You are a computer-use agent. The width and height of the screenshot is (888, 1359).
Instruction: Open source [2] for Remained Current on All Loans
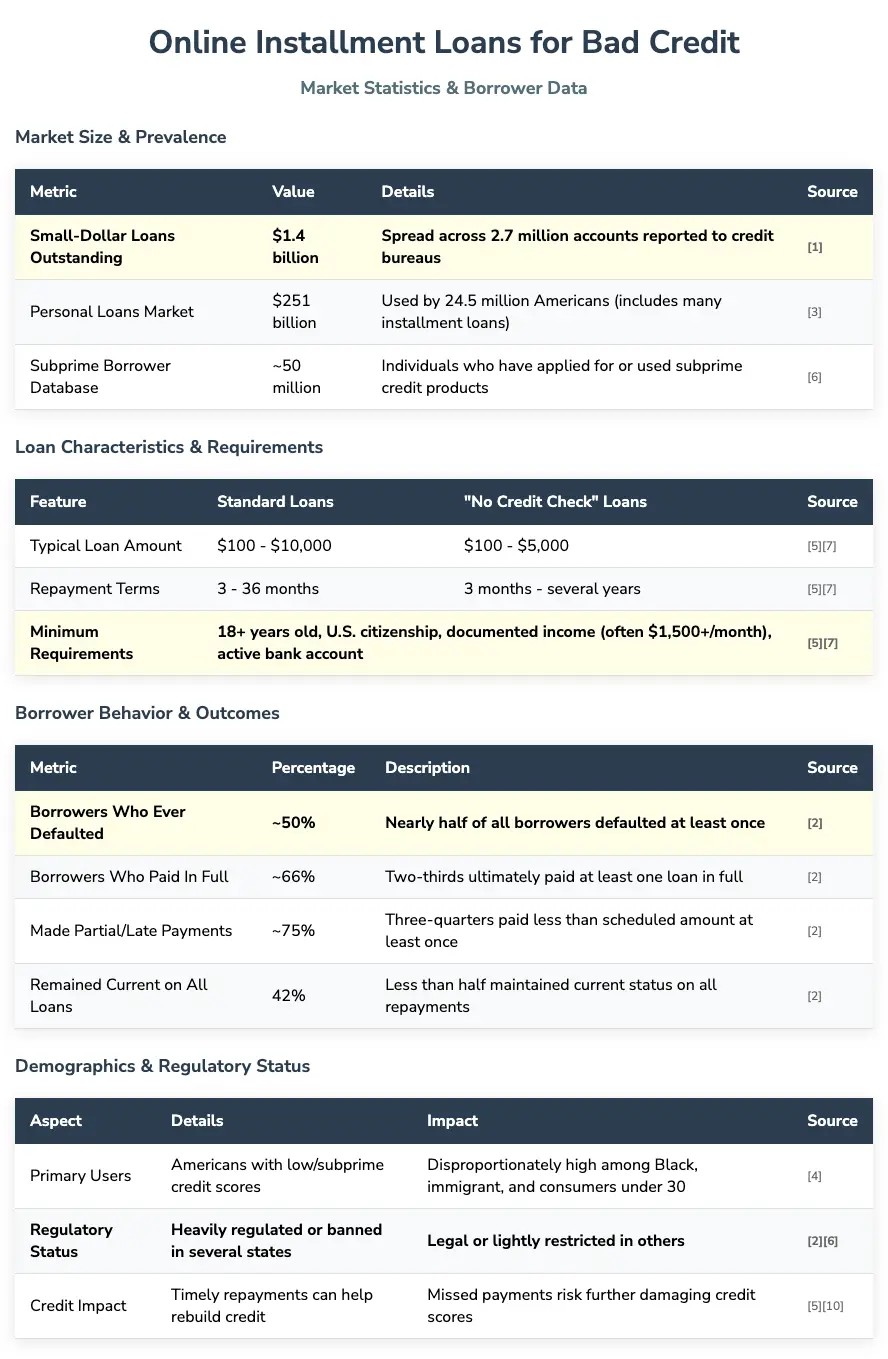(815, 996)
